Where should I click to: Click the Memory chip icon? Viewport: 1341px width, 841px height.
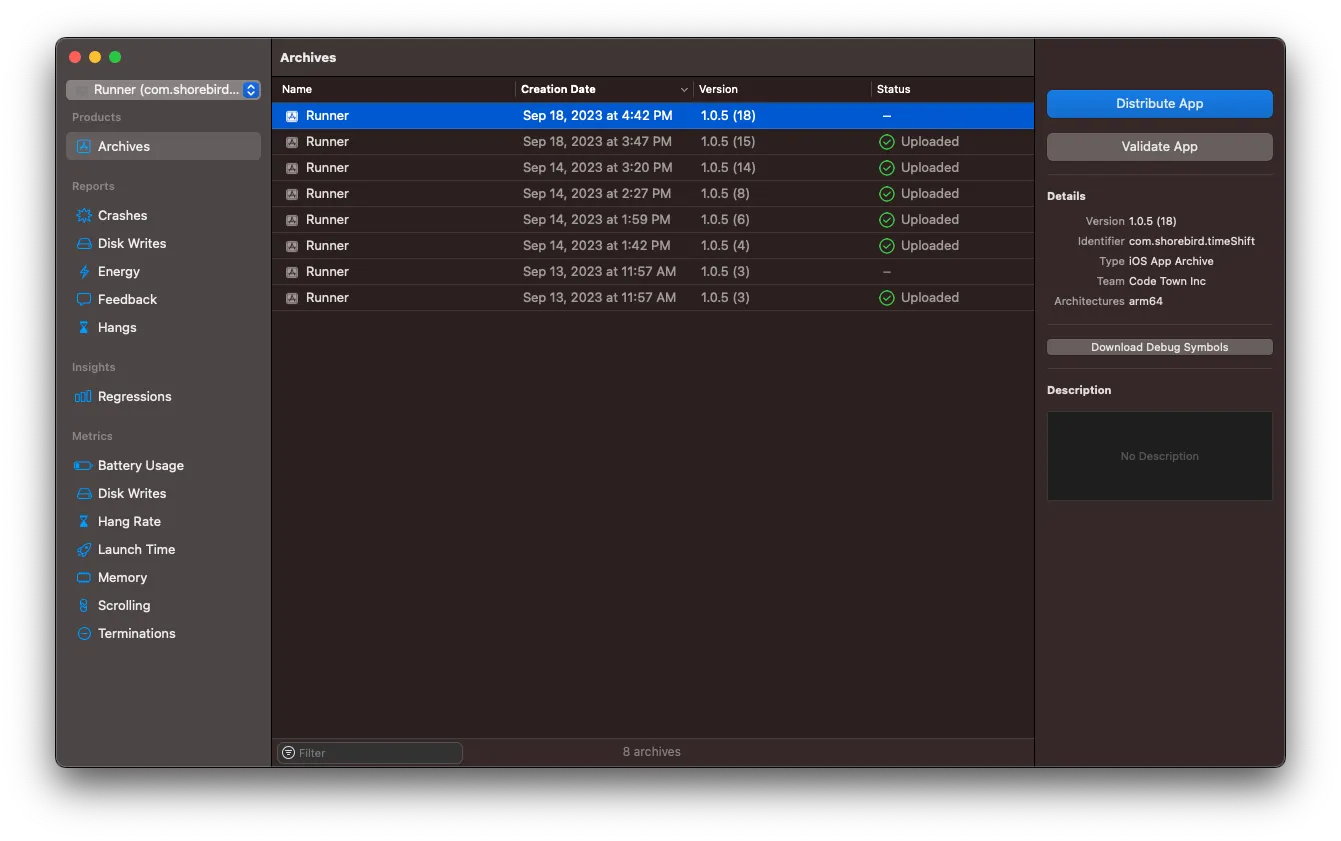point(84,577)
